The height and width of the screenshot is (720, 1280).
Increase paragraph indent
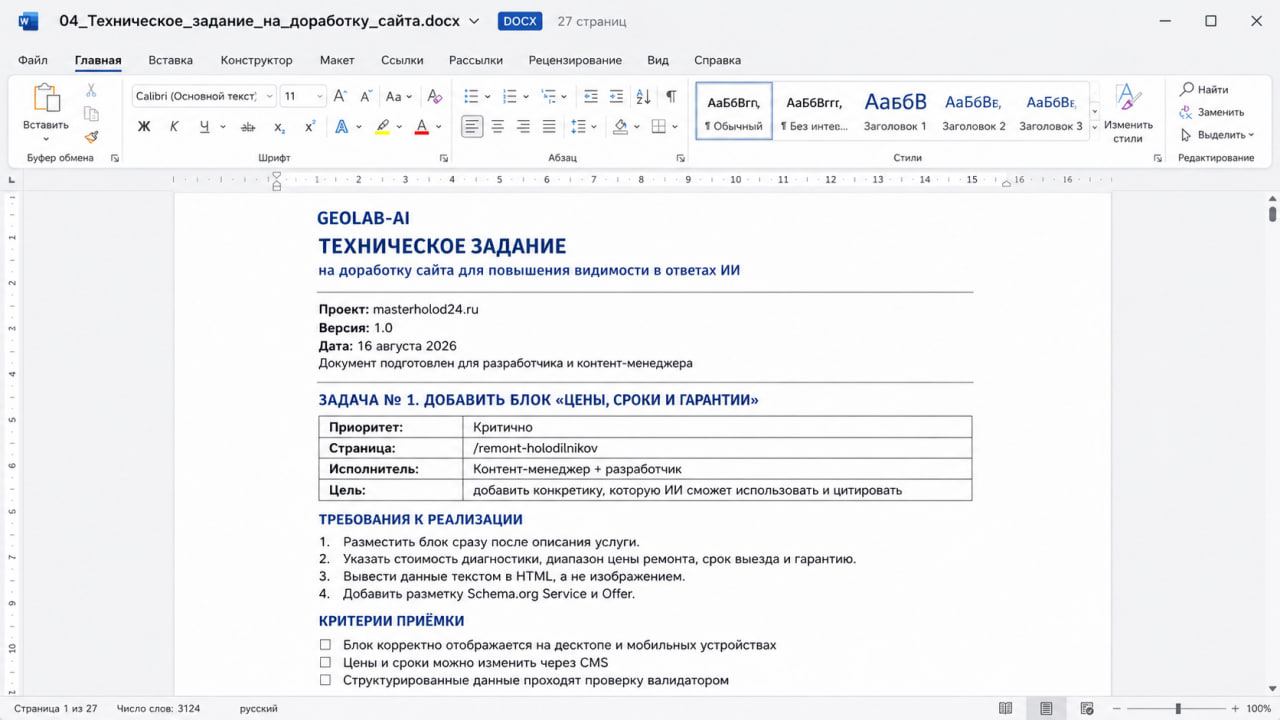616,96
